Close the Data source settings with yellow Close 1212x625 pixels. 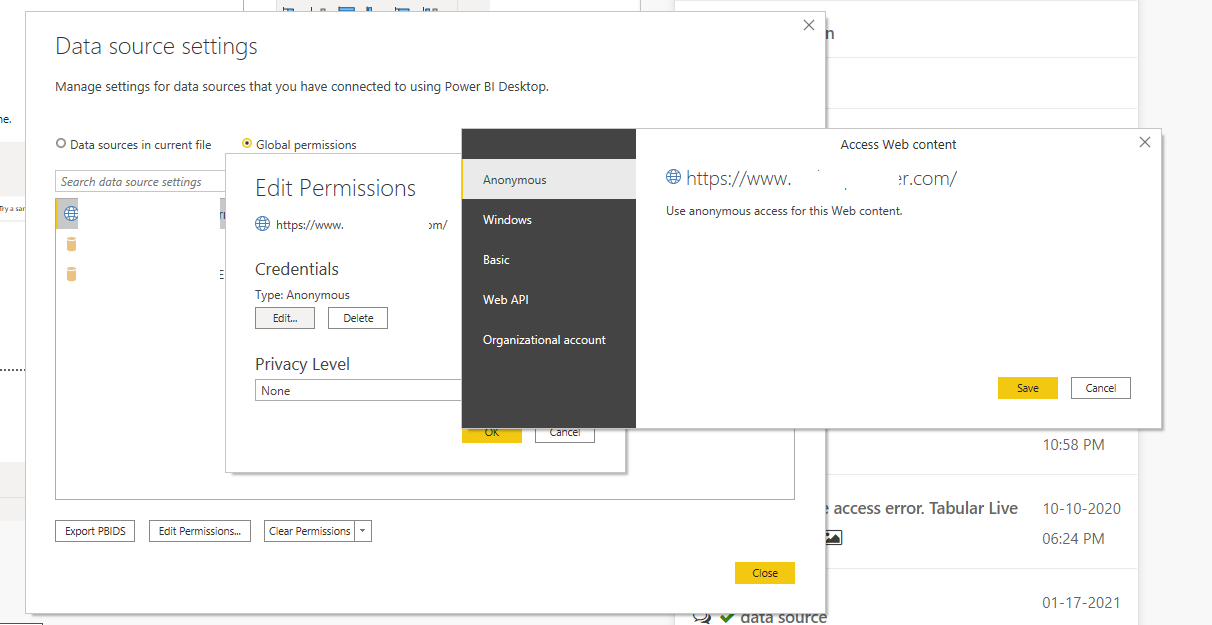[765, 573]
